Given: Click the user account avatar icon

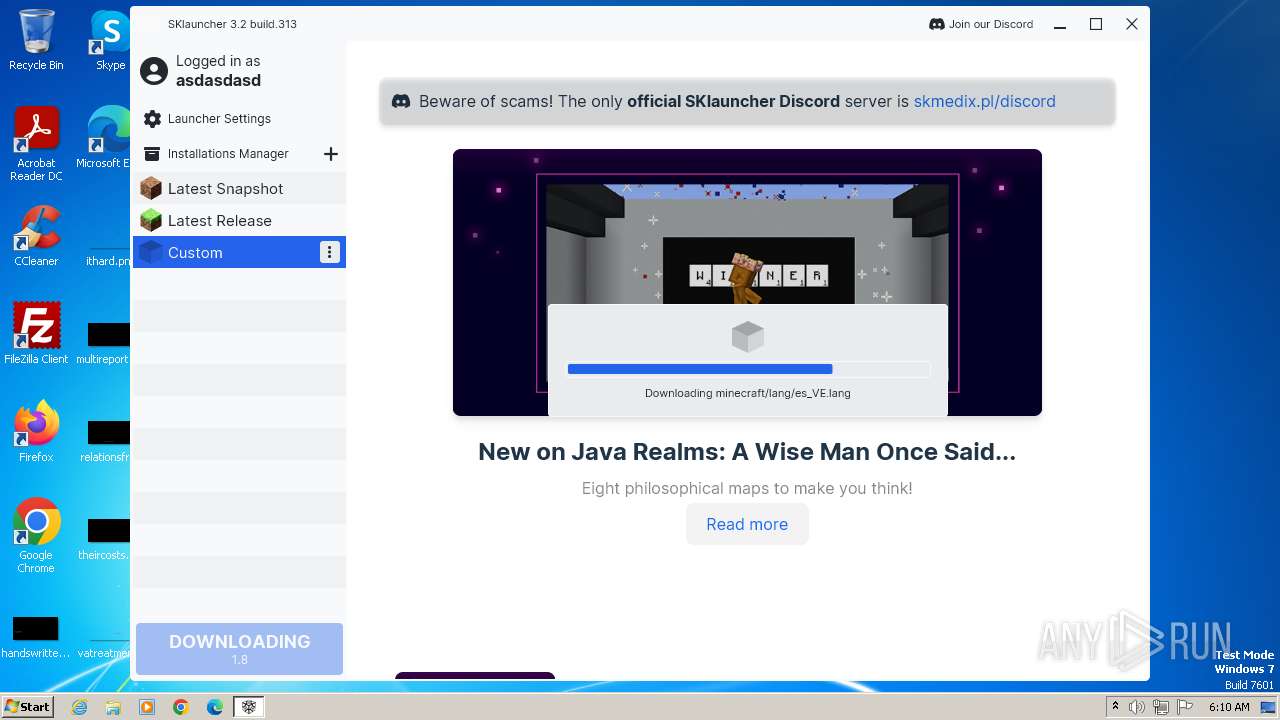Looking at the screenshot, I should (154, 71).
